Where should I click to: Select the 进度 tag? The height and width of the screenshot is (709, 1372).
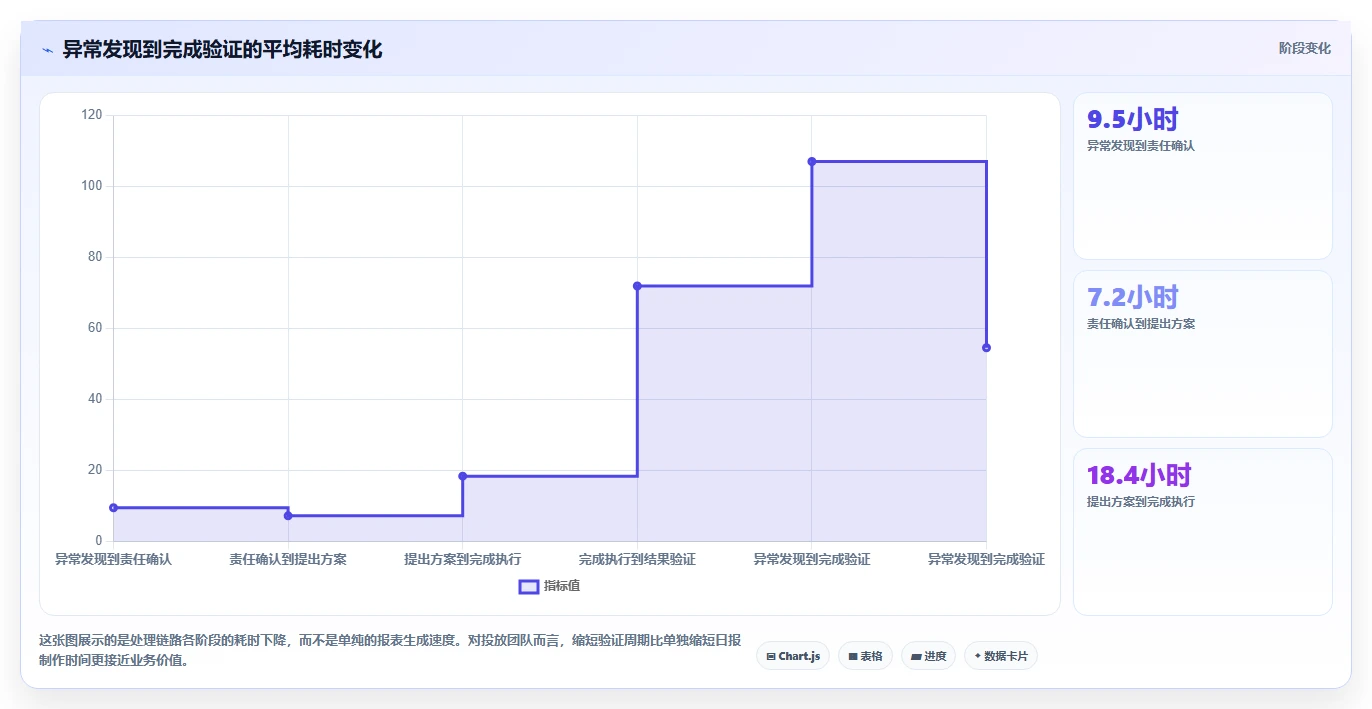point(928,656)
